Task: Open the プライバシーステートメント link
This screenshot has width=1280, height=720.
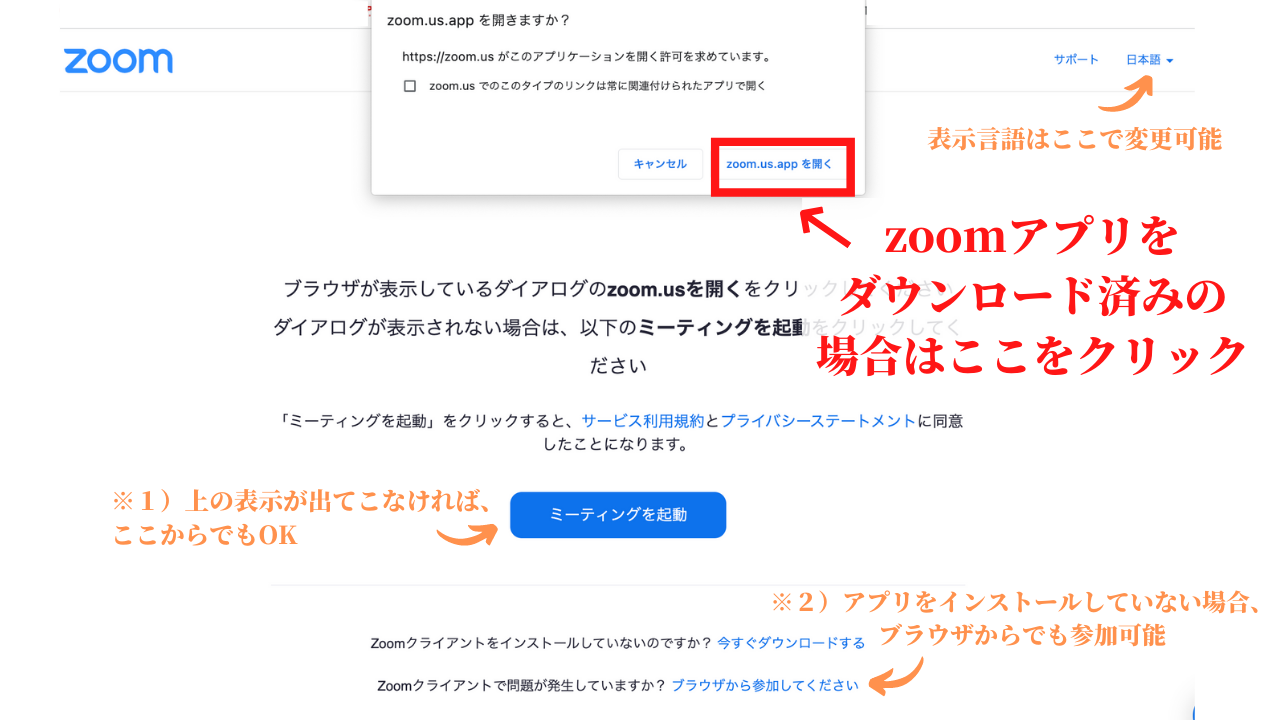Action: pyautogui.click(x=817, y=421)
